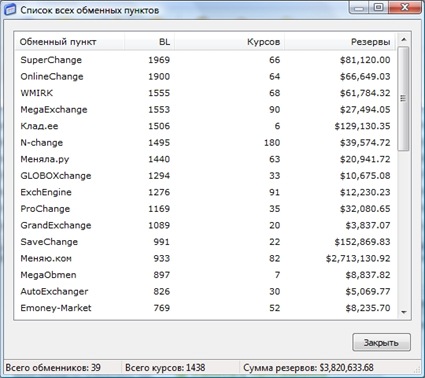Select the Клад.ее row
Screen dimensions: 425x378
tap(205, 126)
